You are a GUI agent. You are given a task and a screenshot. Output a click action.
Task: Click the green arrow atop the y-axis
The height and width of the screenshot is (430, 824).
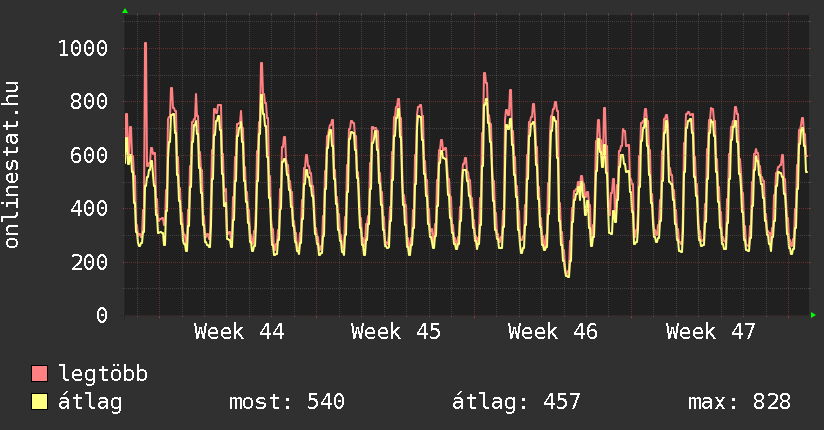pyautogui.click(x=125, y=11)
